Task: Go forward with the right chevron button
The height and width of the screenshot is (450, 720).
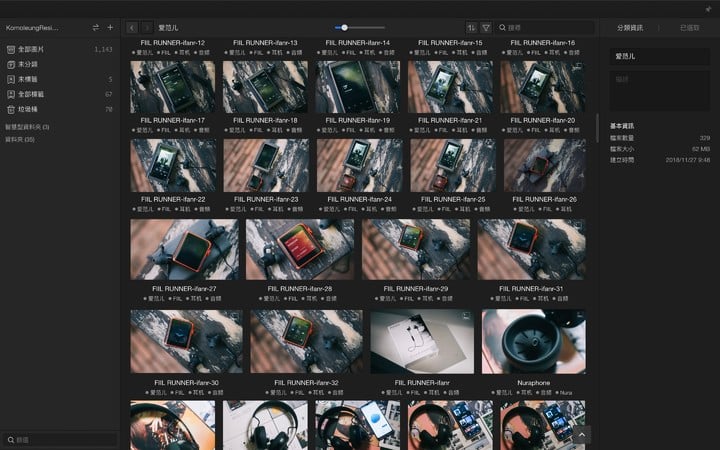Action: pos(147,28)
